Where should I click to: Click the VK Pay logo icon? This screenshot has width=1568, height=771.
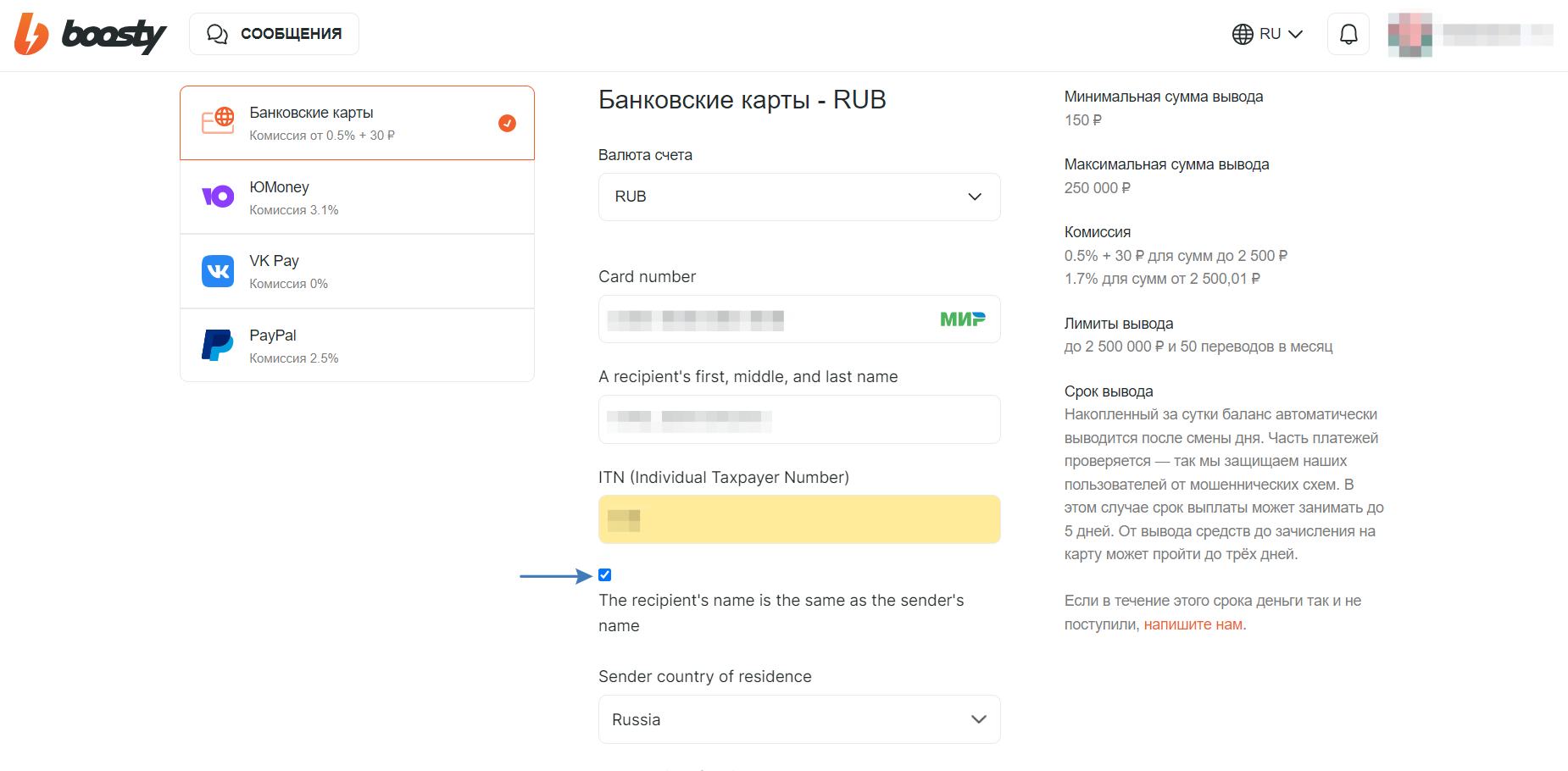click(x=218, y=271)
